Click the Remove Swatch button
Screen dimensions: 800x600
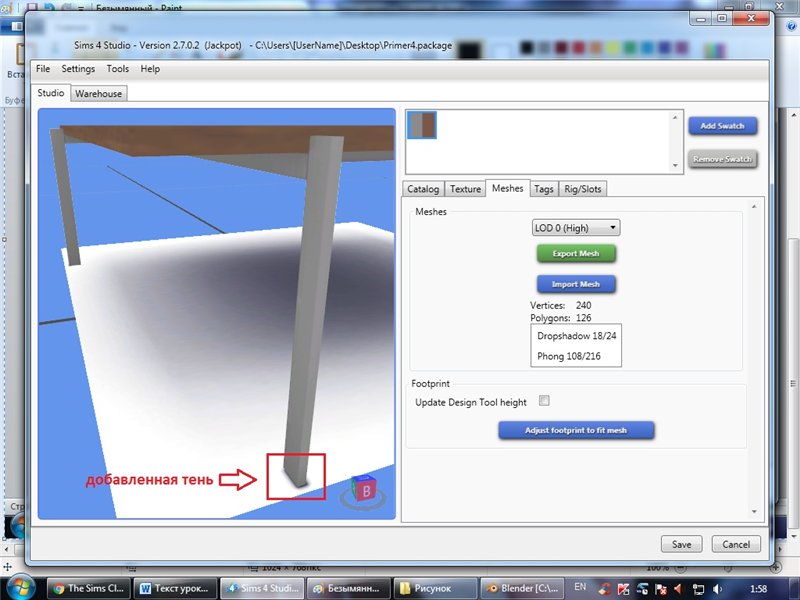[722, 159]
